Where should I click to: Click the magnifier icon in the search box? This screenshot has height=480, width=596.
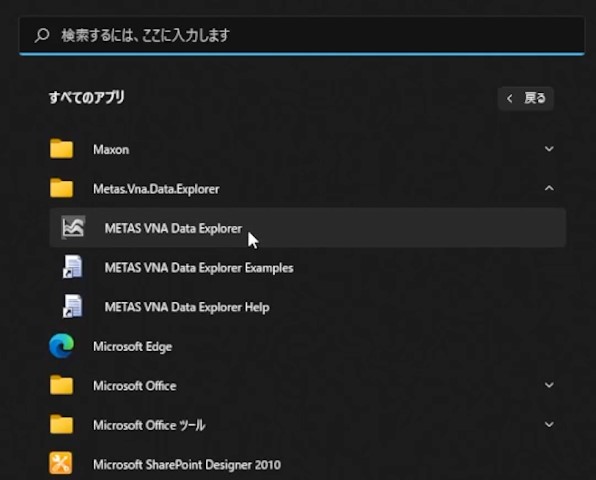coord(42,35)
